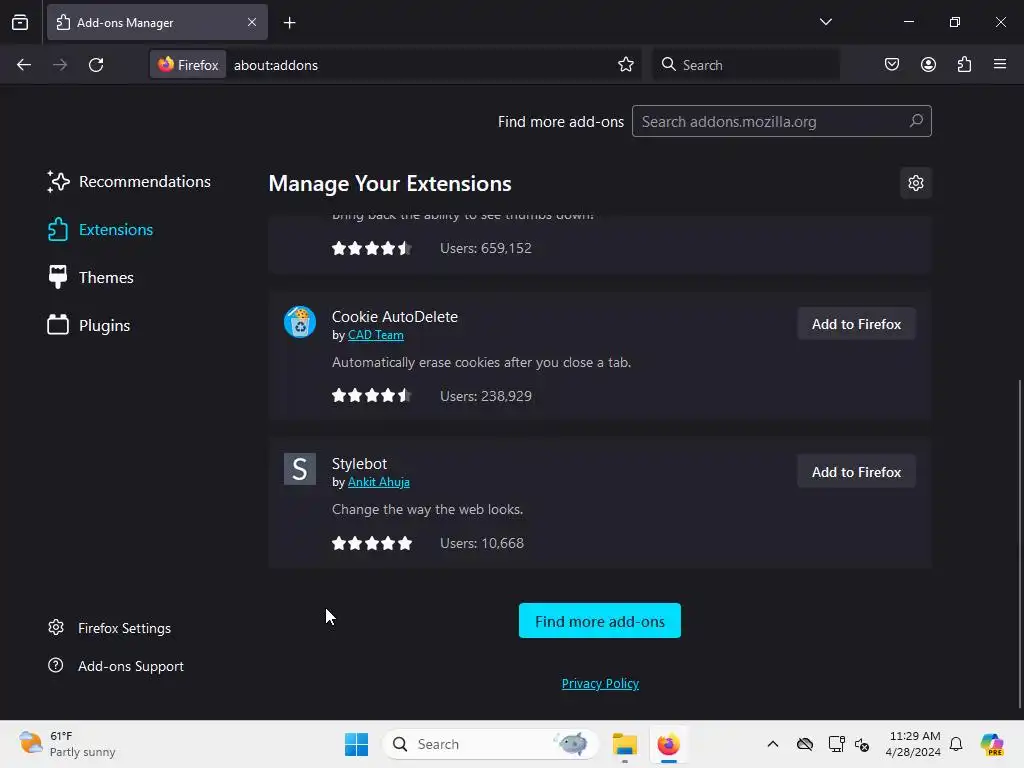1024x768 pixels.
Task: Click the Cookie AutoDelete extension icon
Action: 300,322
